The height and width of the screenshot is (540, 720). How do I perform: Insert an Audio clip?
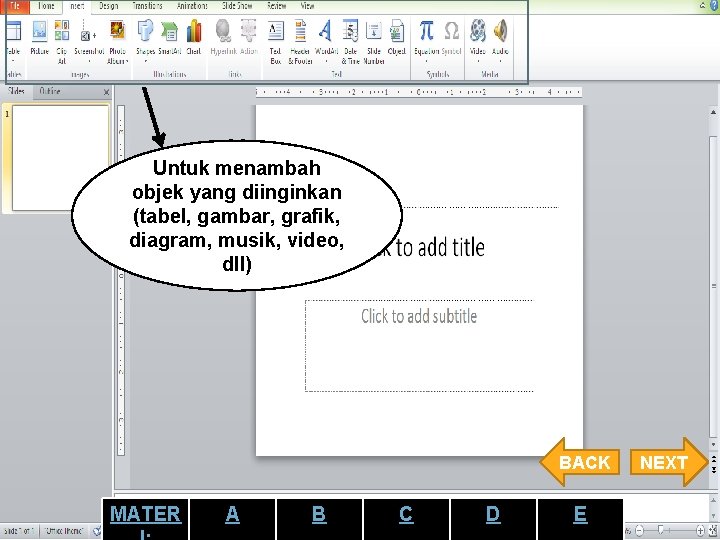tap(500, 41)
